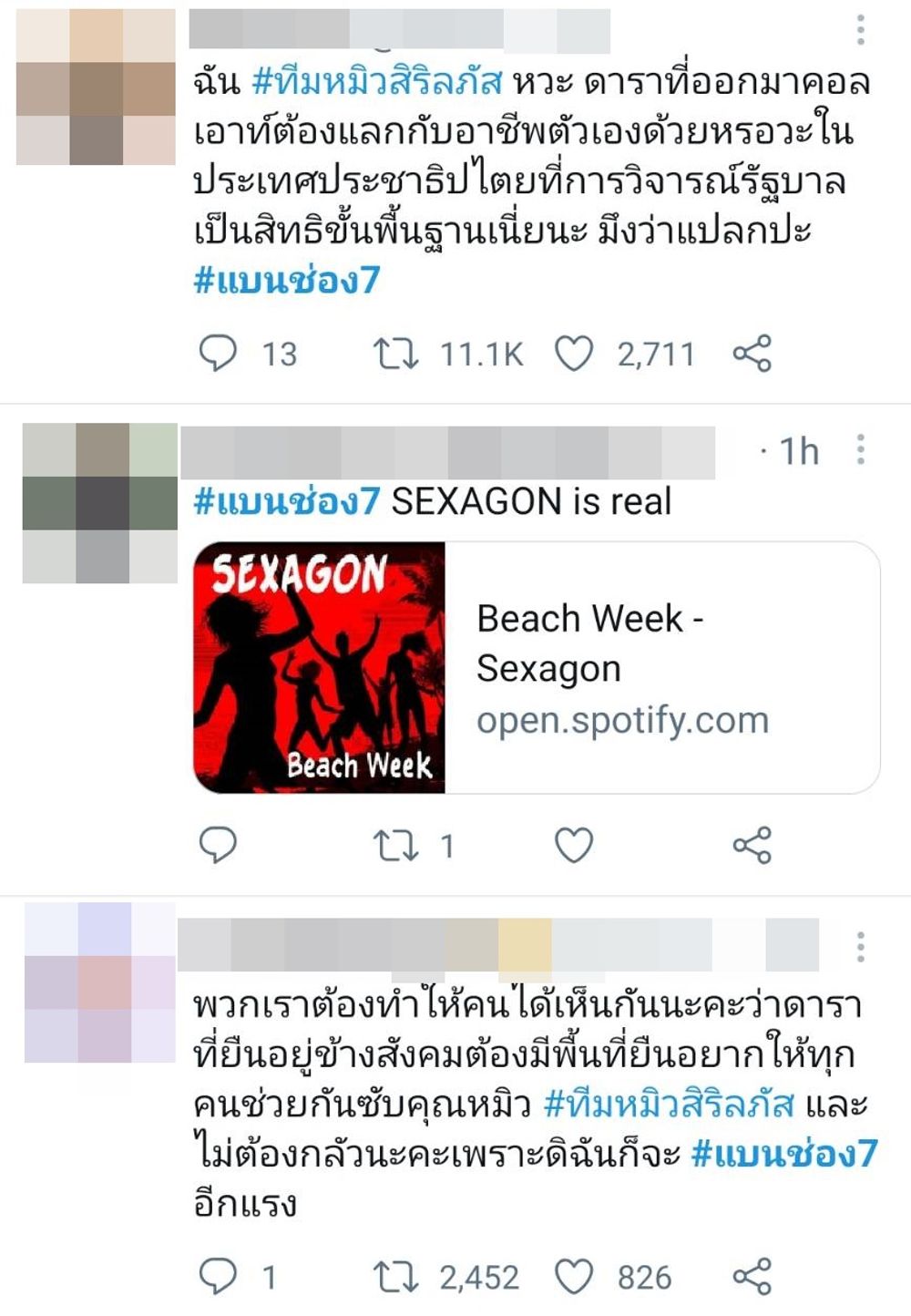Share the first tweet about #ทีมหมิวสิริลภัส
This screenshot has width=911, height=1316.
click(752, 353)
